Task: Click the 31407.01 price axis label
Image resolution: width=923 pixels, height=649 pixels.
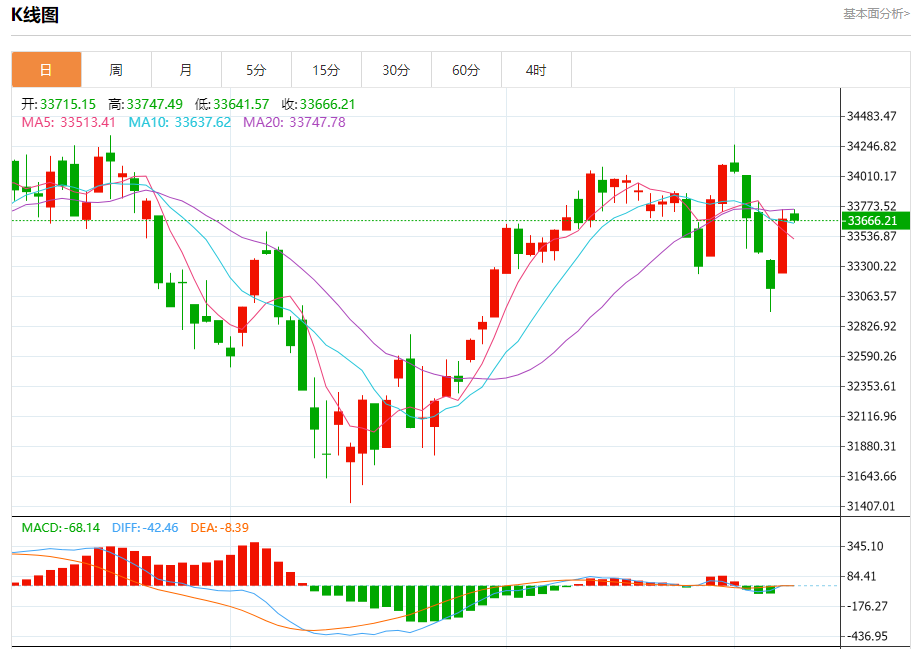Action: (871, 506)
